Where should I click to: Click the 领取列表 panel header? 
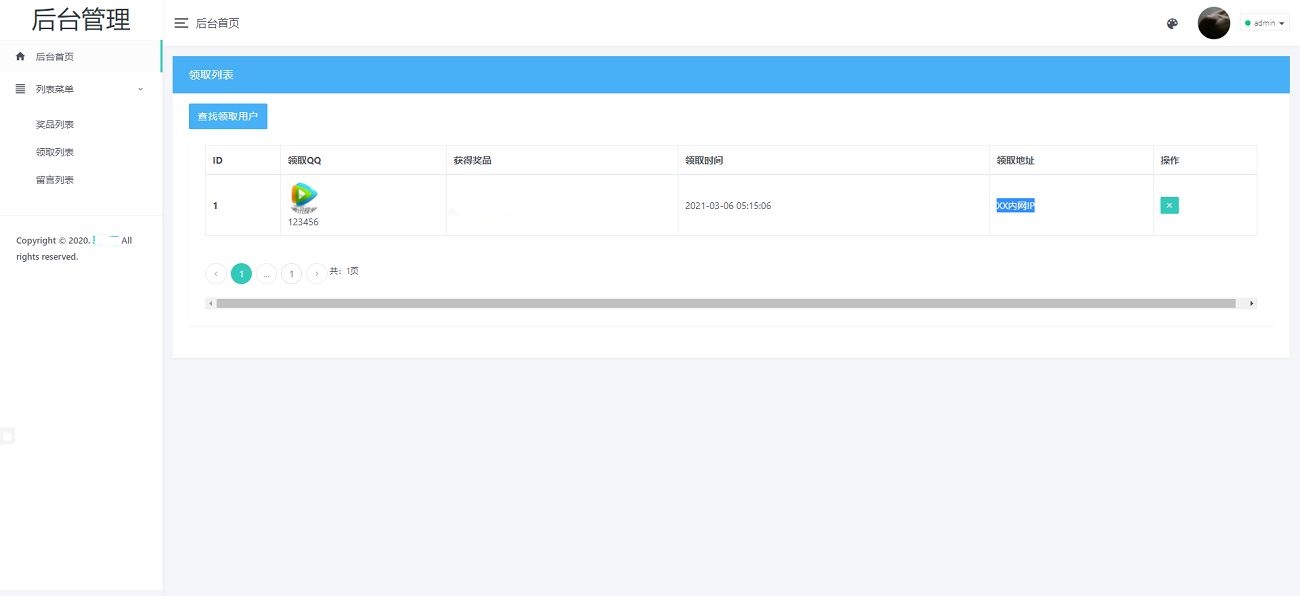pos(731,75)
